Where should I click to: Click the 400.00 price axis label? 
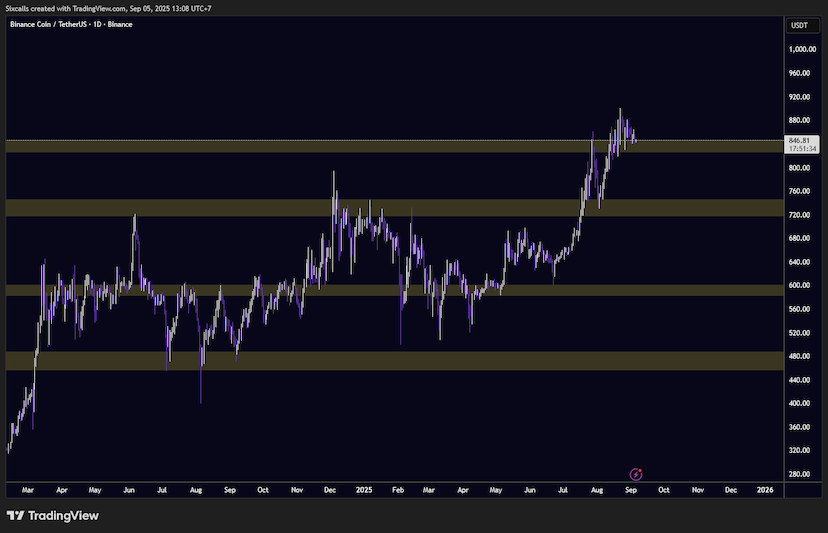pos(799,403)
